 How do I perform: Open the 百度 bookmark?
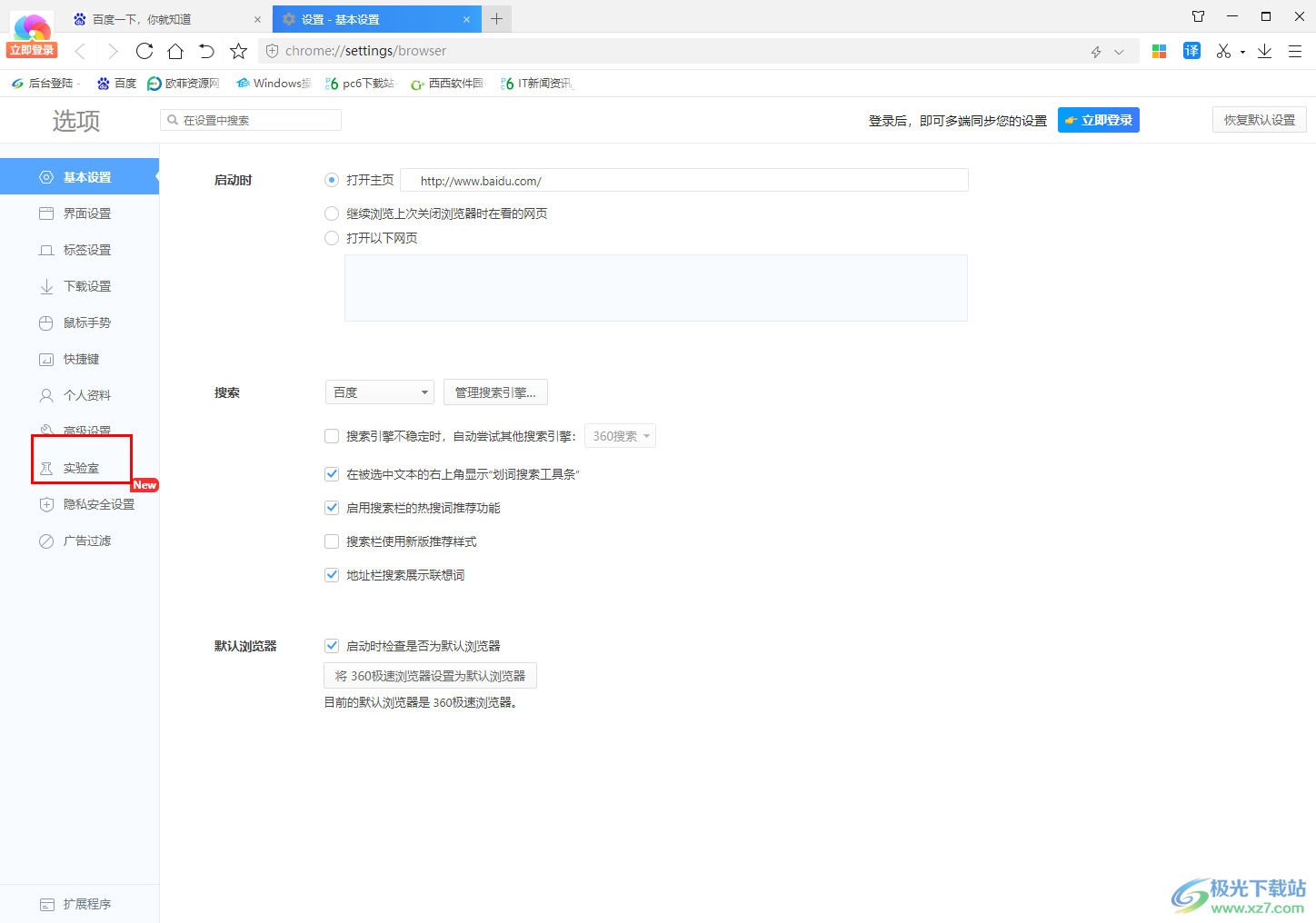pos(117,84)
